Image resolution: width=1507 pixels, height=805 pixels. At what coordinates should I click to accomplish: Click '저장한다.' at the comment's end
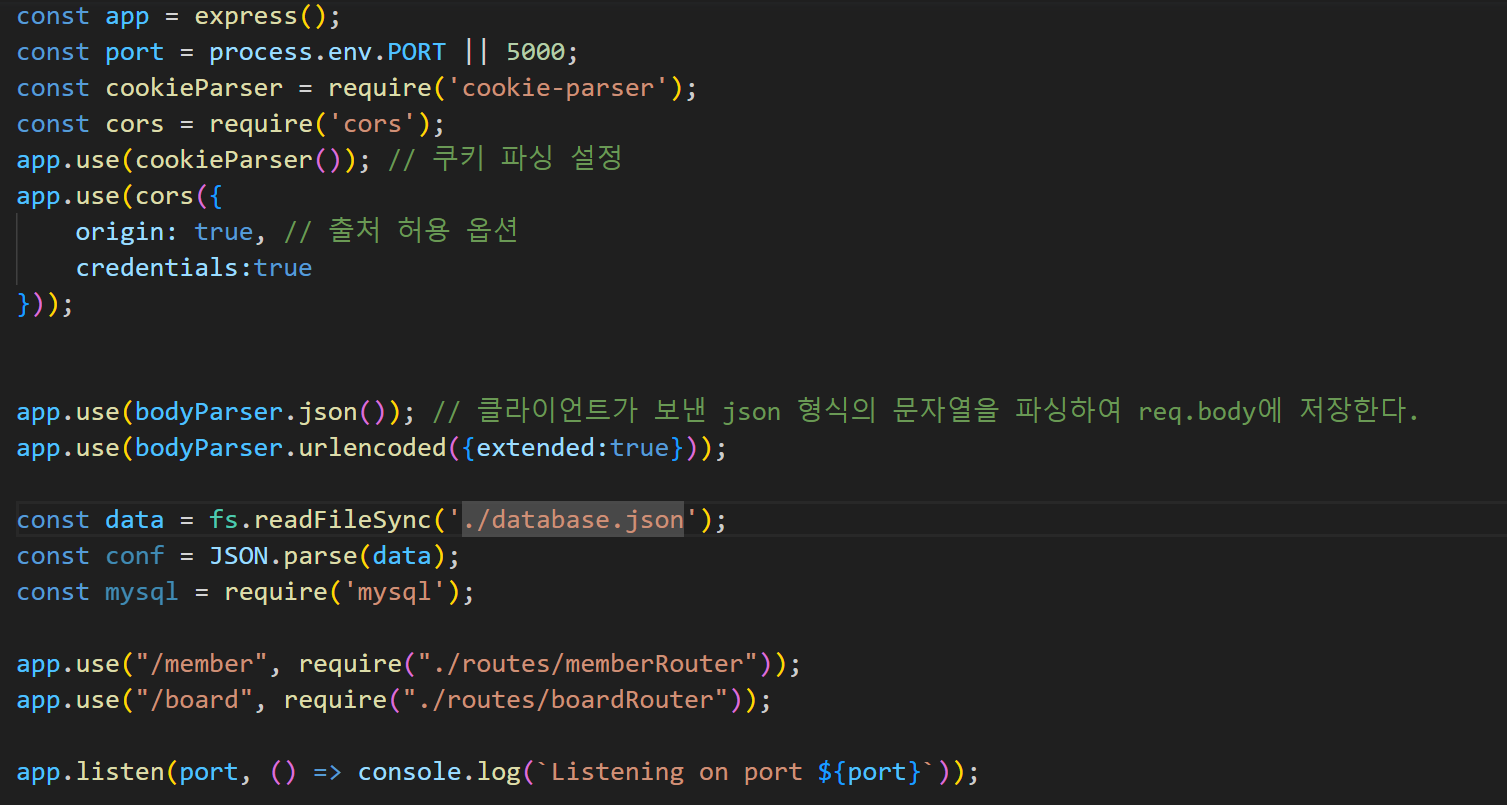pyautogui.click(x=1360, y=412)
